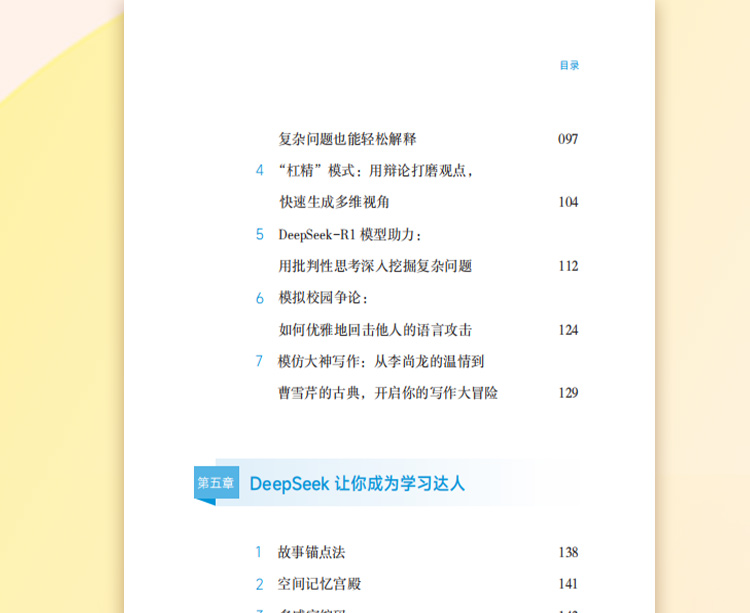750x613 pixels.
Task: Select the 模拟校园争论 entry
Action: click(323, 298)
